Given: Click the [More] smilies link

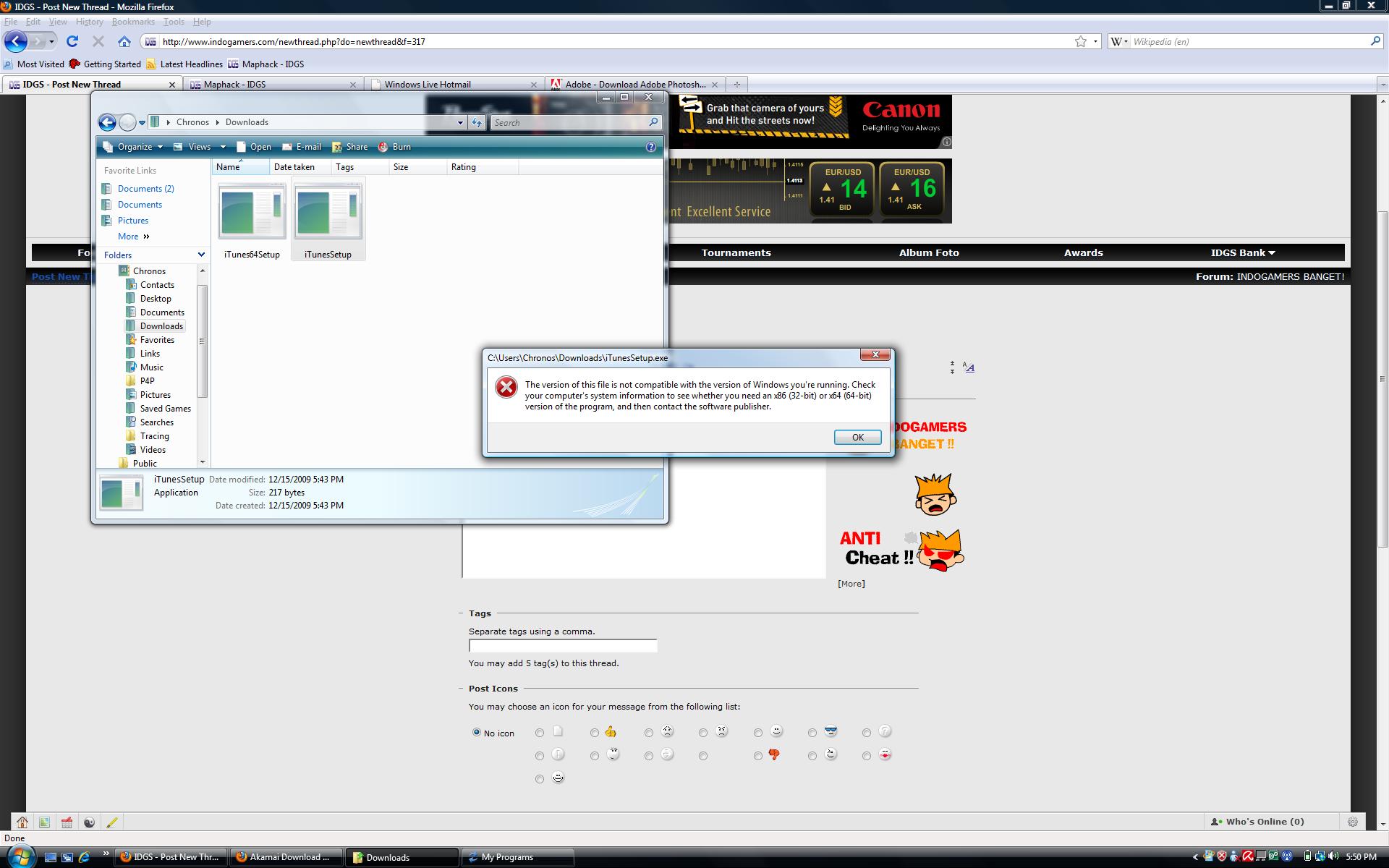Looking at the screenshot, I should [851, 584].
